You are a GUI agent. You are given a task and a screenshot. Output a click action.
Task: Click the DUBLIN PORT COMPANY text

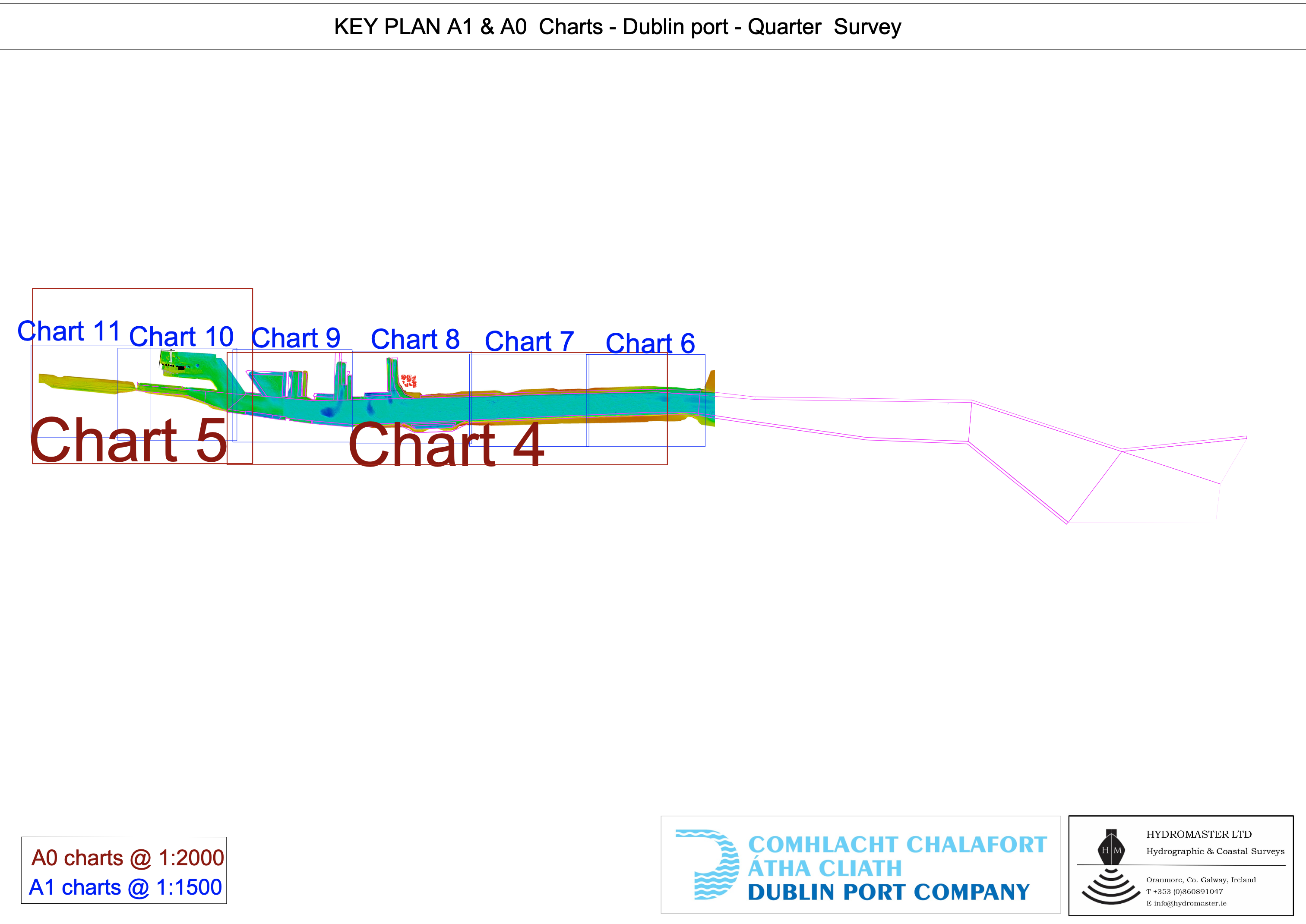click(889, 892)
